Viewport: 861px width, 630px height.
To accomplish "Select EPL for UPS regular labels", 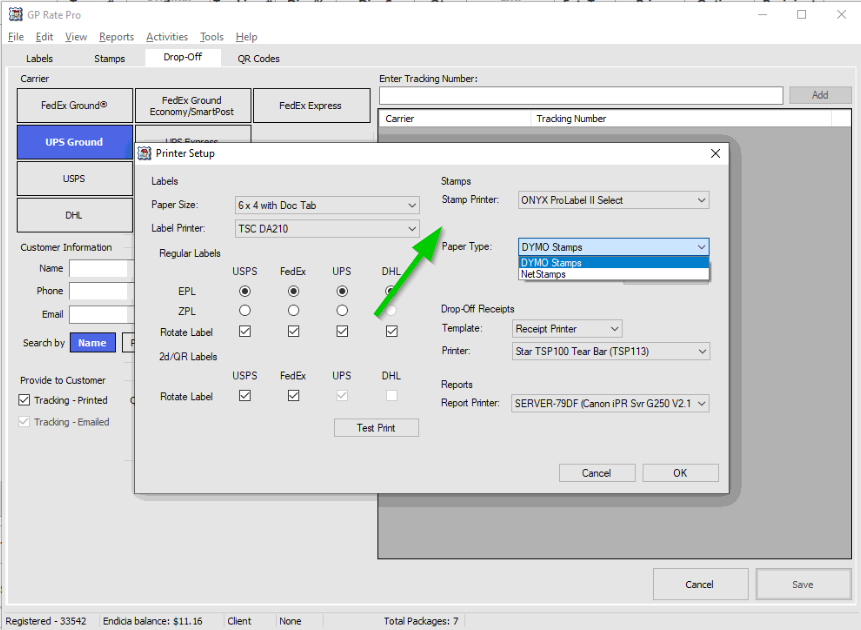I will point(342,291).
